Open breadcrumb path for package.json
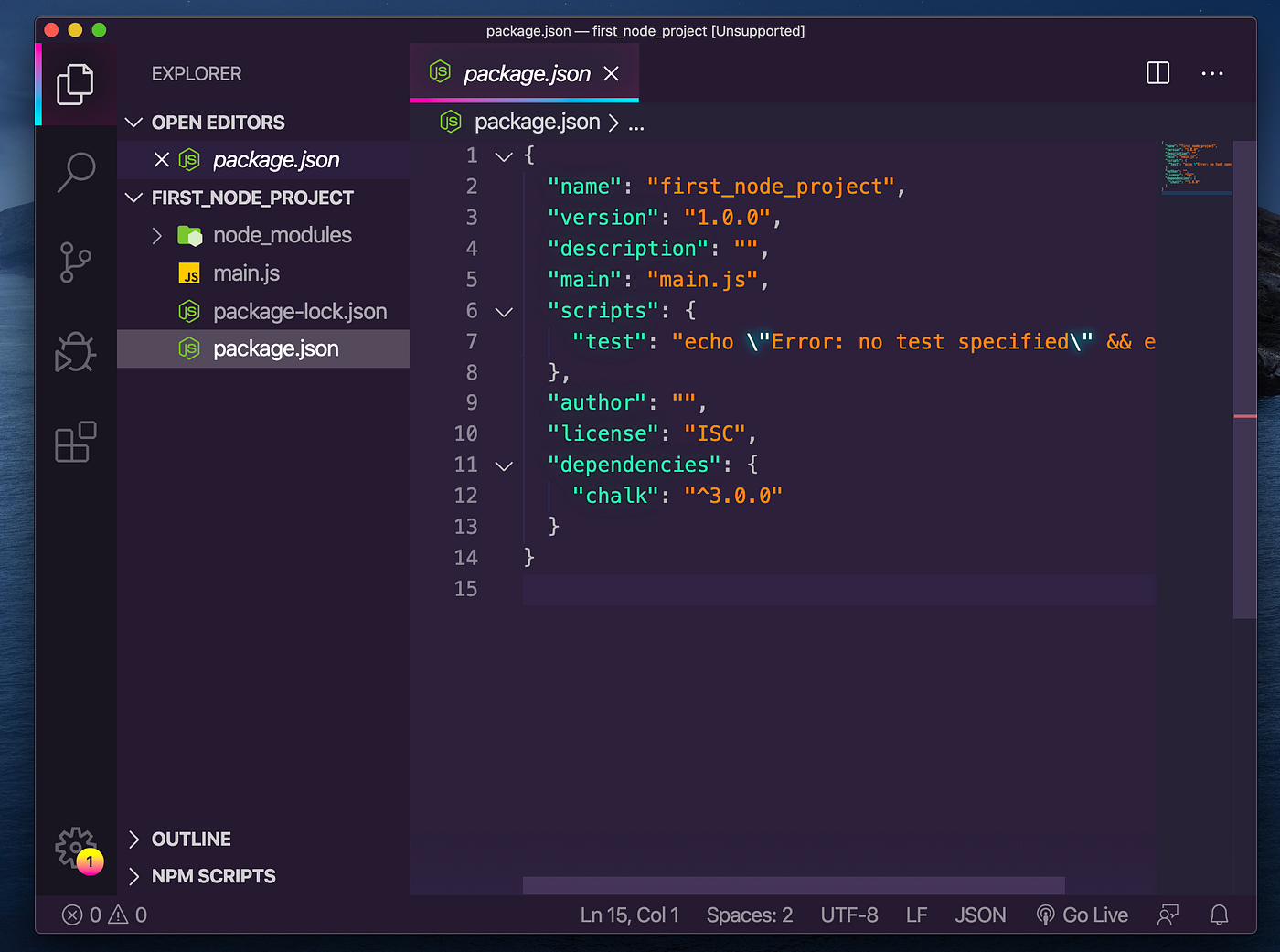 tap(537, 122)
